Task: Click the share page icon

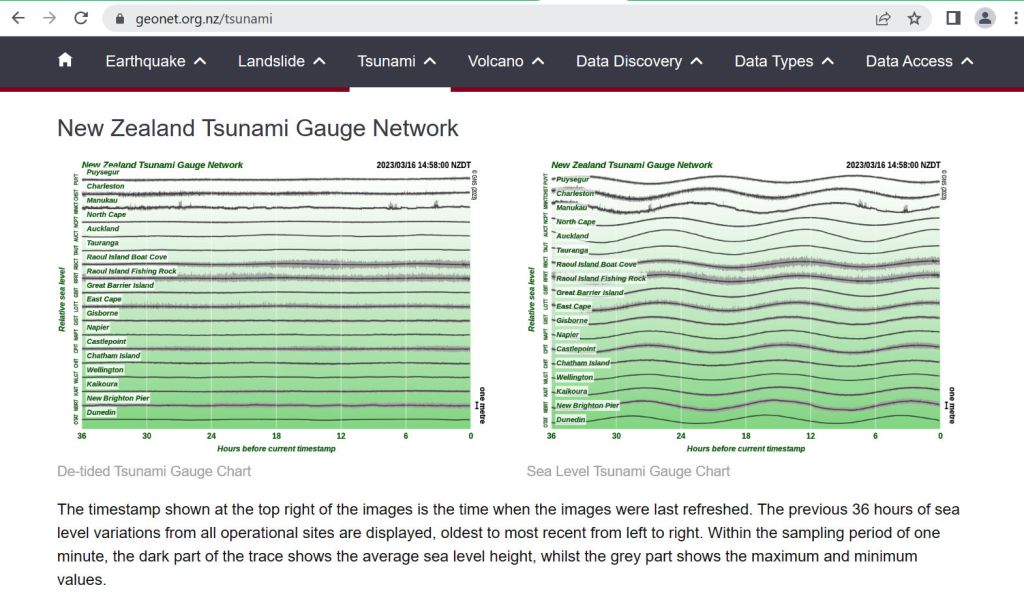Action: coord(883,18)
